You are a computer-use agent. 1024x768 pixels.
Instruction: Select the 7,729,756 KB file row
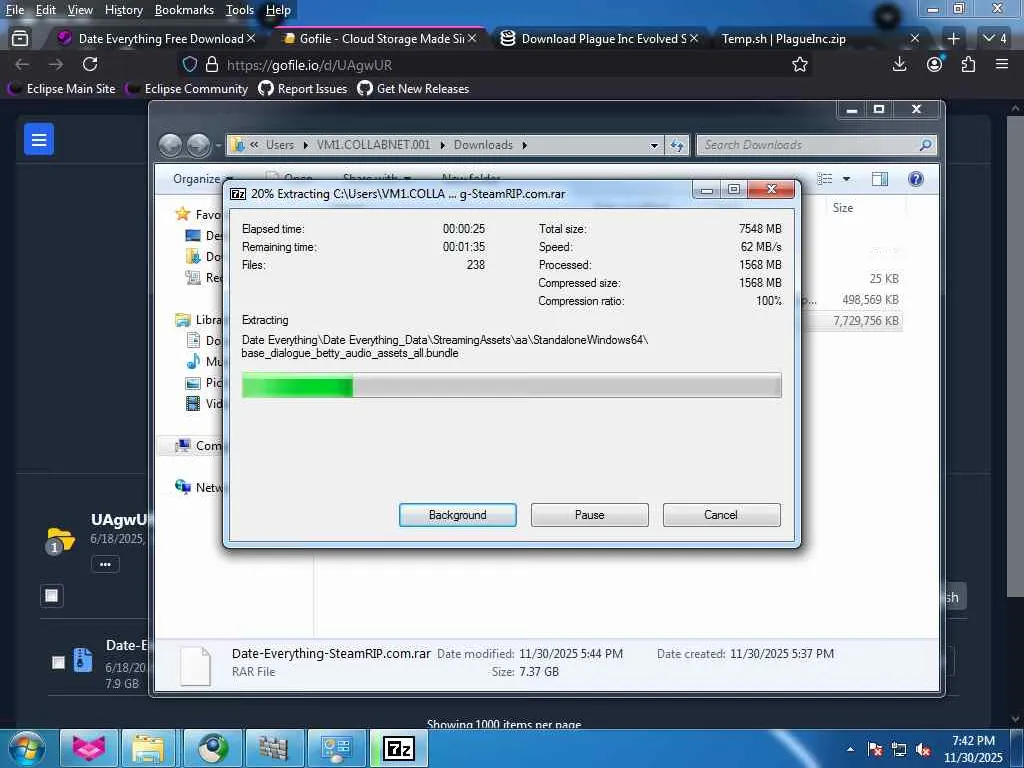click(x=852, y=321)
